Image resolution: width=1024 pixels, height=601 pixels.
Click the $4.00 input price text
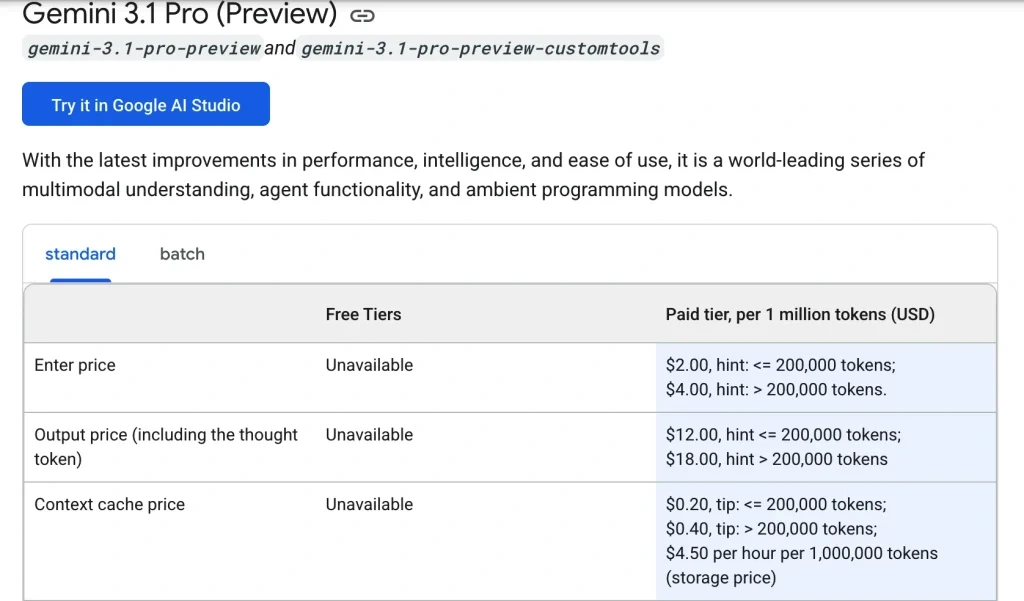(x=776, y=390)
